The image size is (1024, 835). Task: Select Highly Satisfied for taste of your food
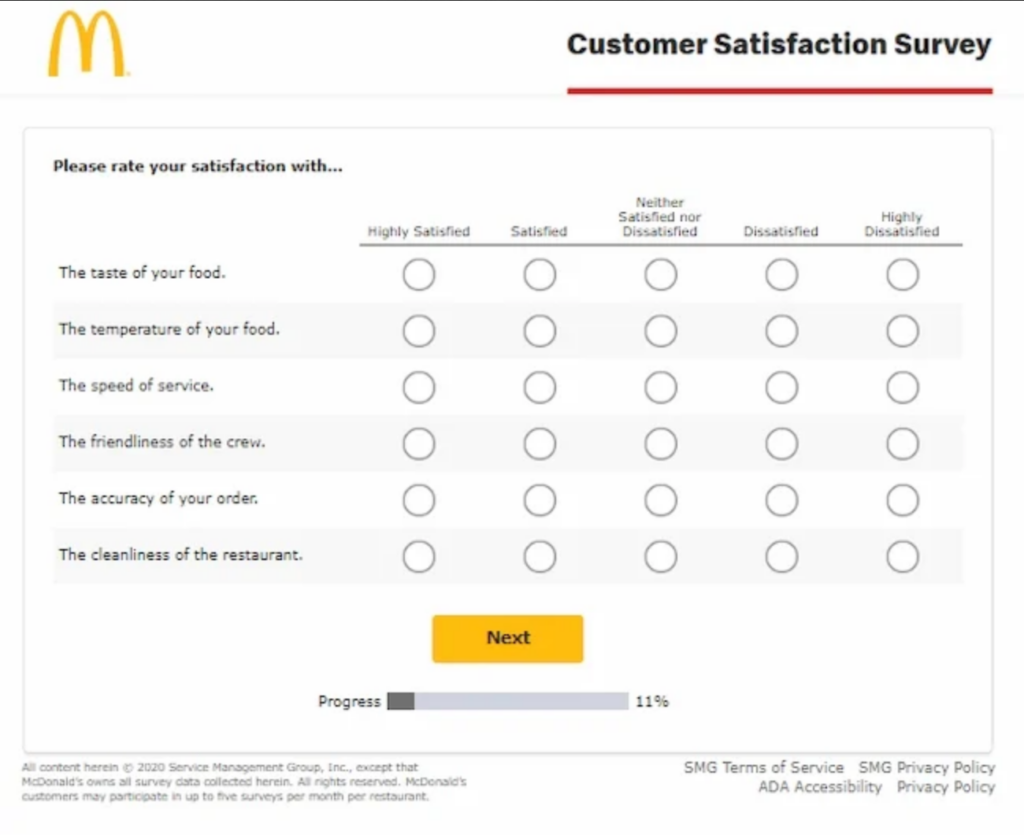[419, 274]
